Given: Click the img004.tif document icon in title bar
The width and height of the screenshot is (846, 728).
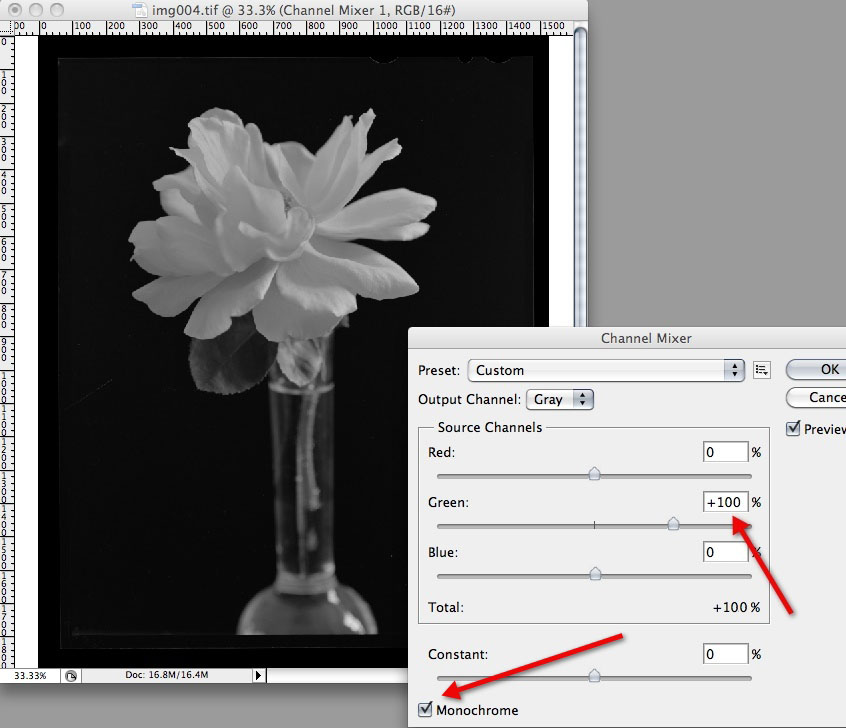Looking at the screenshot, I should [x=139, y=9].
